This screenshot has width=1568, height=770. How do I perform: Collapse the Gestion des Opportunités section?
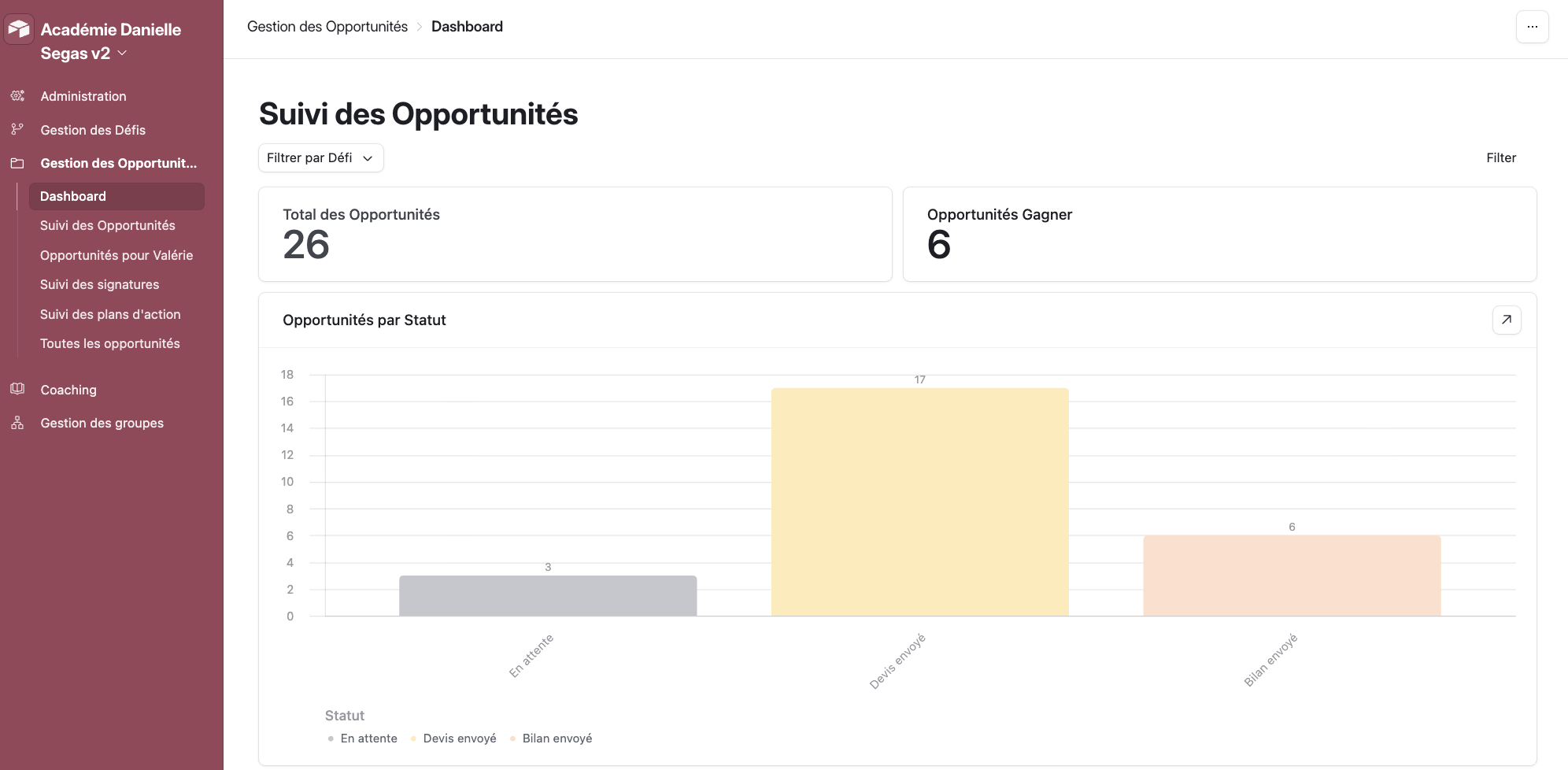point(118,163)
